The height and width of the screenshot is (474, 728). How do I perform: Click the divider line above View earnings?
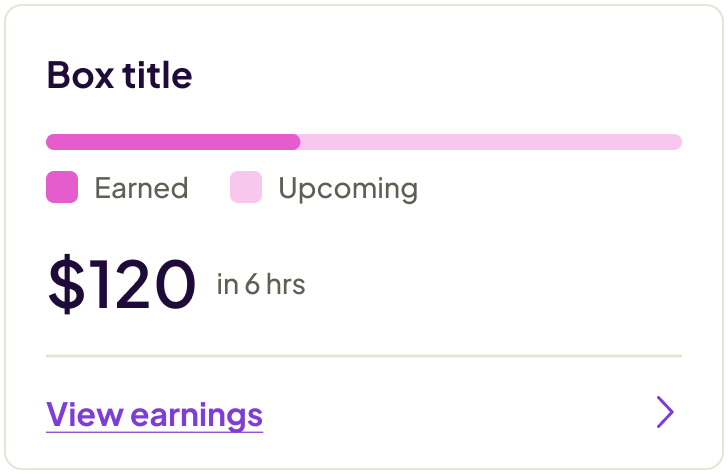tap(364, 355)
